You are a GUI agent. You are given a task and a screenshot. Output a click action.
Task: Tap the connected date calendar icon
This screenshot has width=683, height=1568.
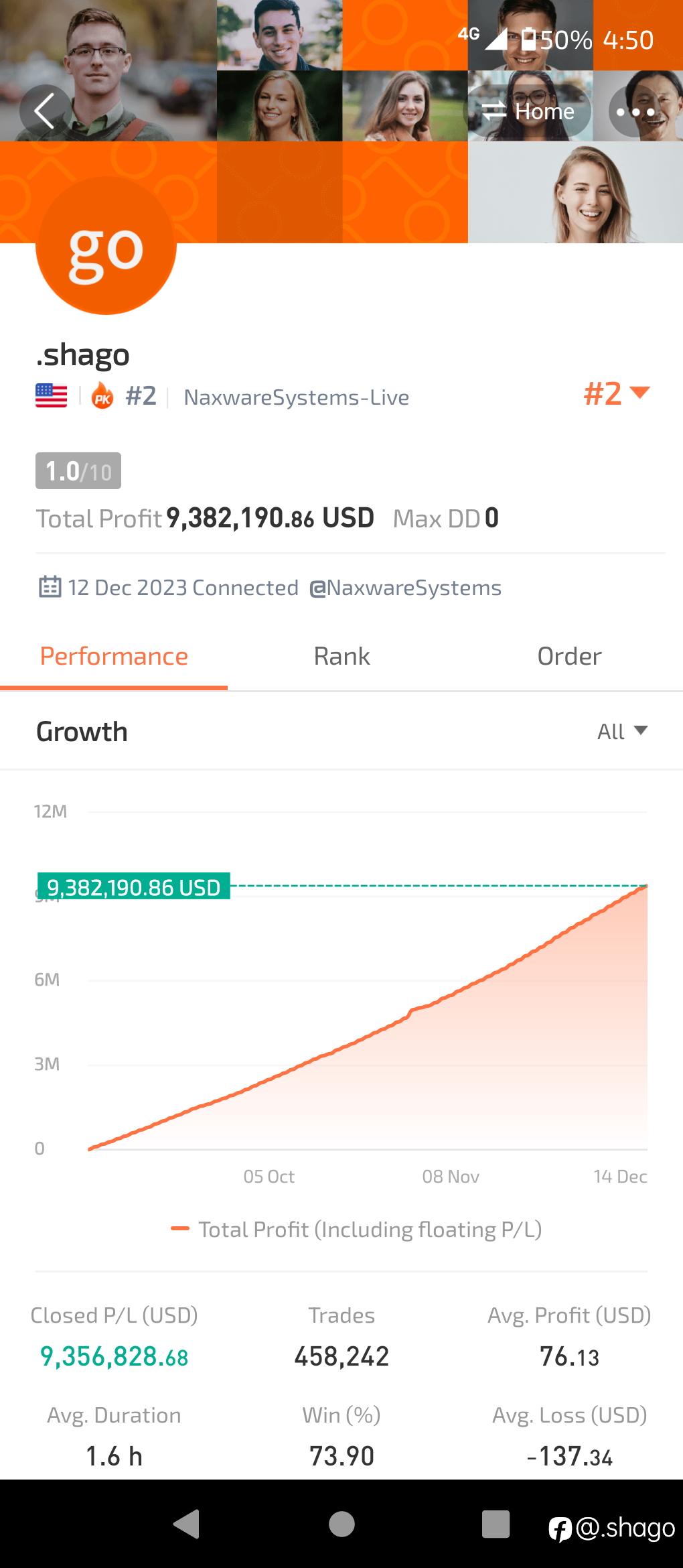point(50,587)
